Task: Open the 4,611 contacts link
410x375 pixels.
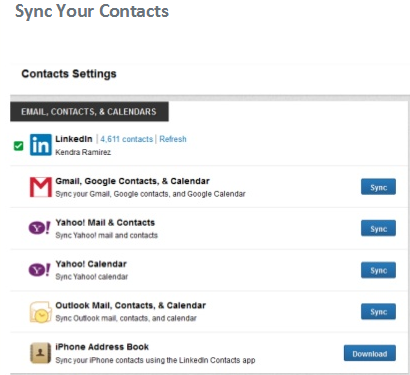Action: (x=127, y=139)
